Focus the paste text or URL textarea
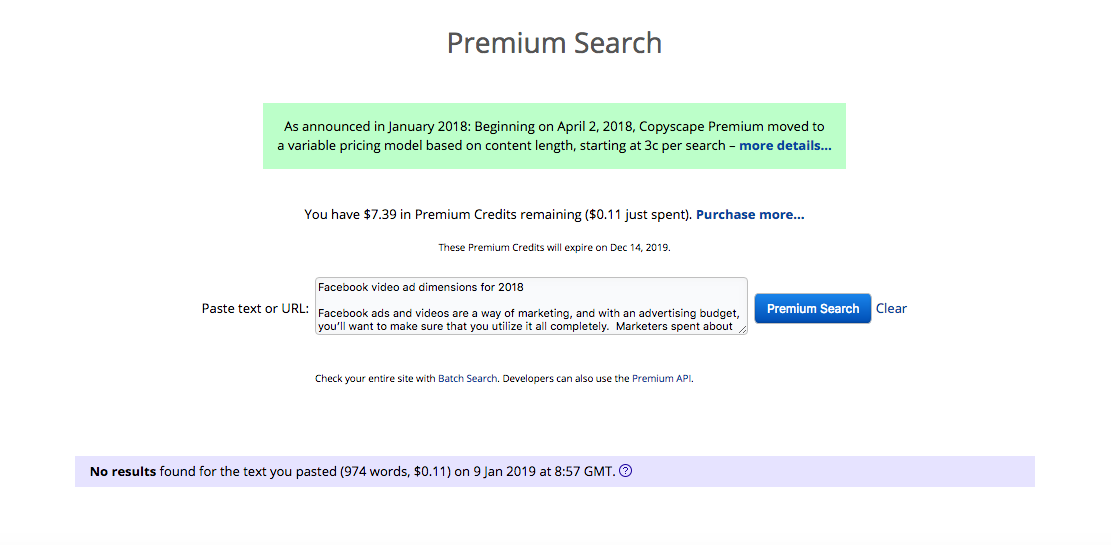This screenshot has width=1111, height=545. tap(531, 305)
